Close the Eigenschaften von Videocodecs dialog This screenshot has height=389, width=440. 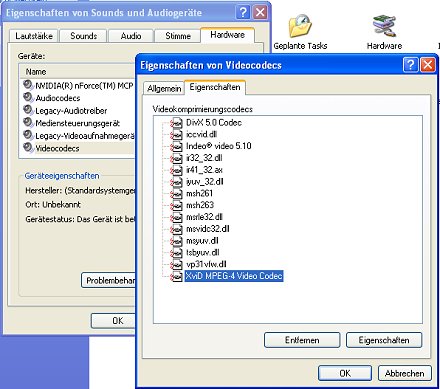click(428, 64)
